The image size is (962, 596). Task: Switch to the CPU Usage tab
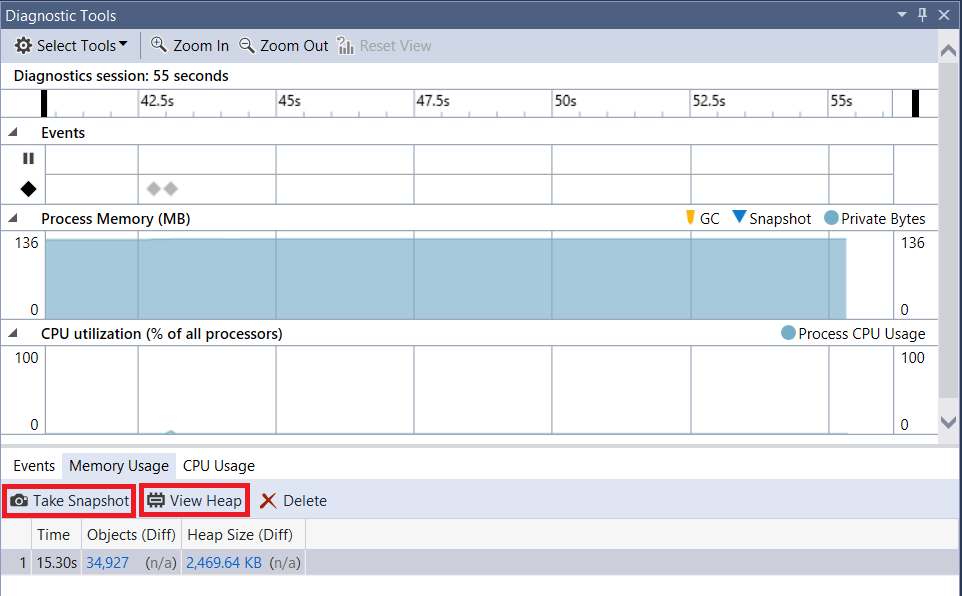pyautogui.click(x=218, y=466)
